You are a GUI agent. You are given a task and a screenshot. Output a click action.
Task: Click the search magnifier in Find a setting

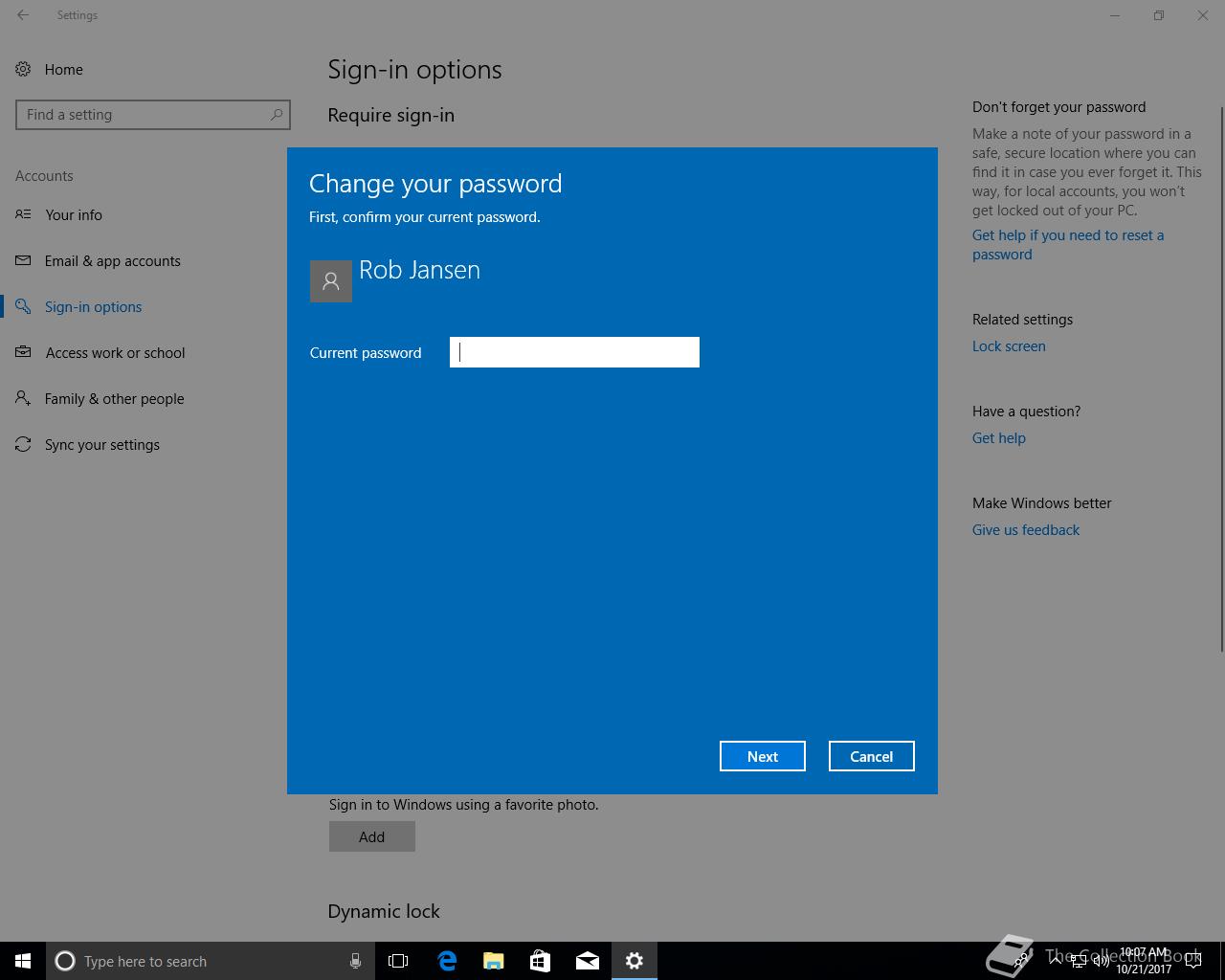tap(277, 114)
